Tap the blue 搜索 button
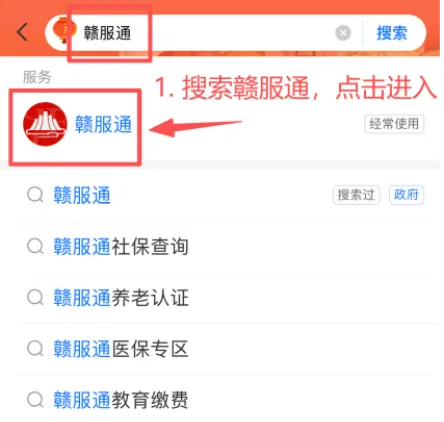The image size is (444, 422). pos(392,33)
